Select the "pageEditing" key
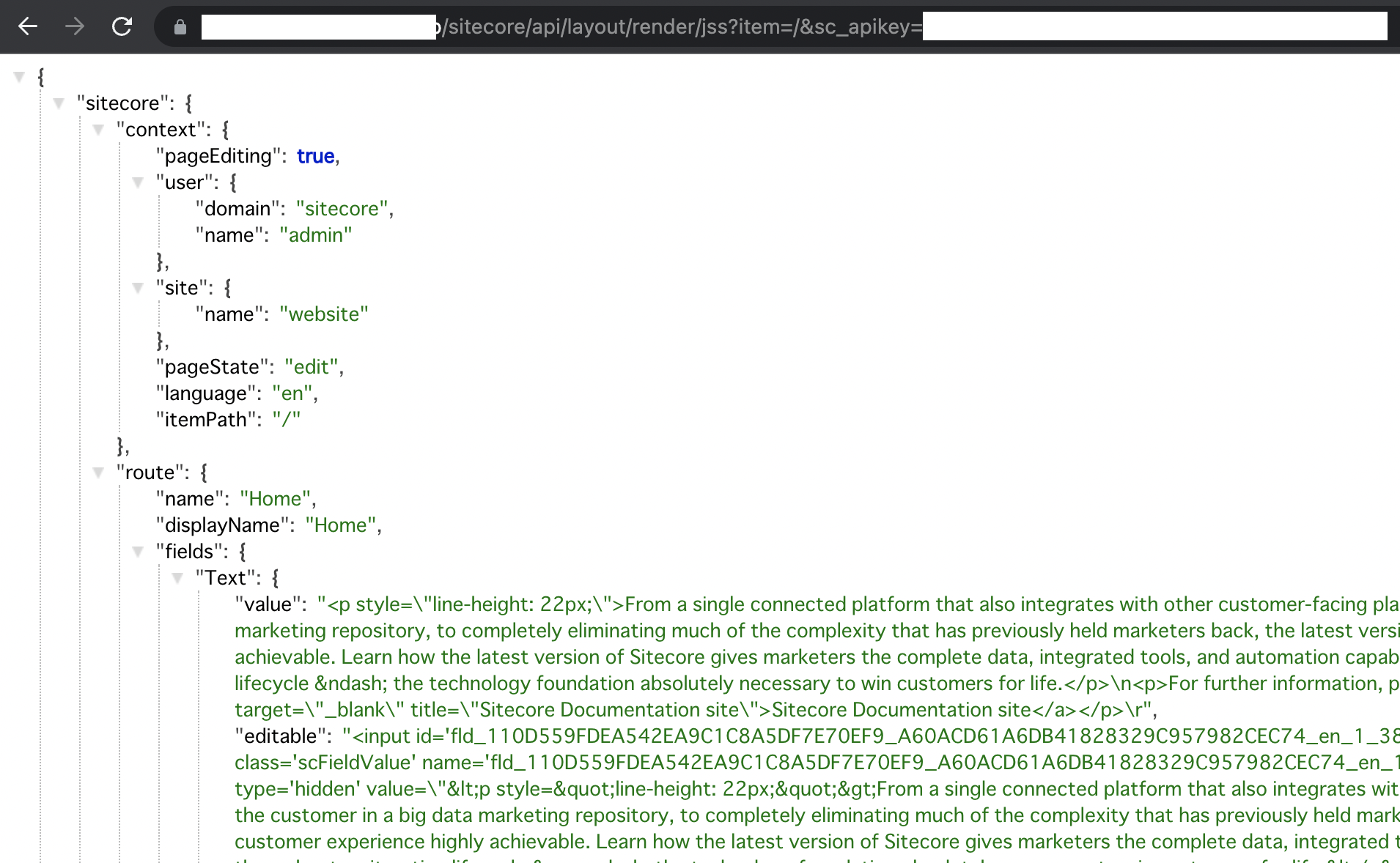 [218, 156]
